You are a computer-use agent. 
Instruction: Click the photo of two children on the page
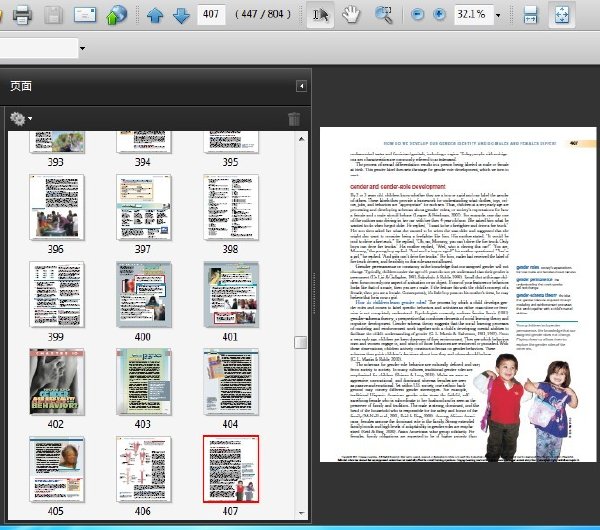click(x=525, y=406)
